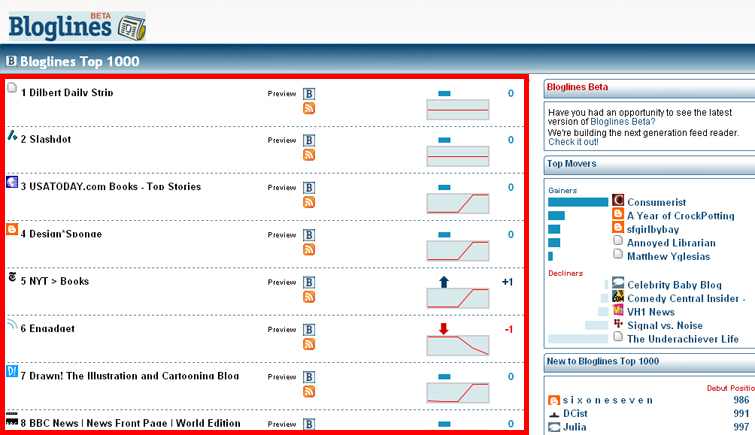
Task: Click the VH1 News favicon in Decliners
Action: (x=618, y=310)
